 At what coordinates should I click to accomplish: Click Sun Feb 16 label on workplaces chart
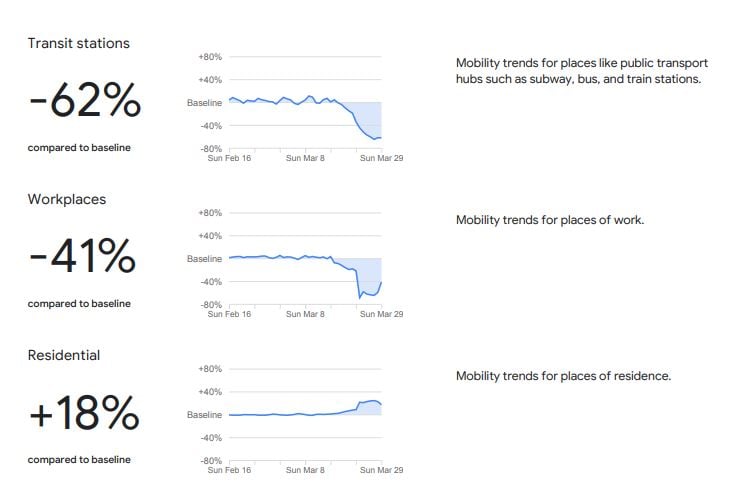(229, 314)
